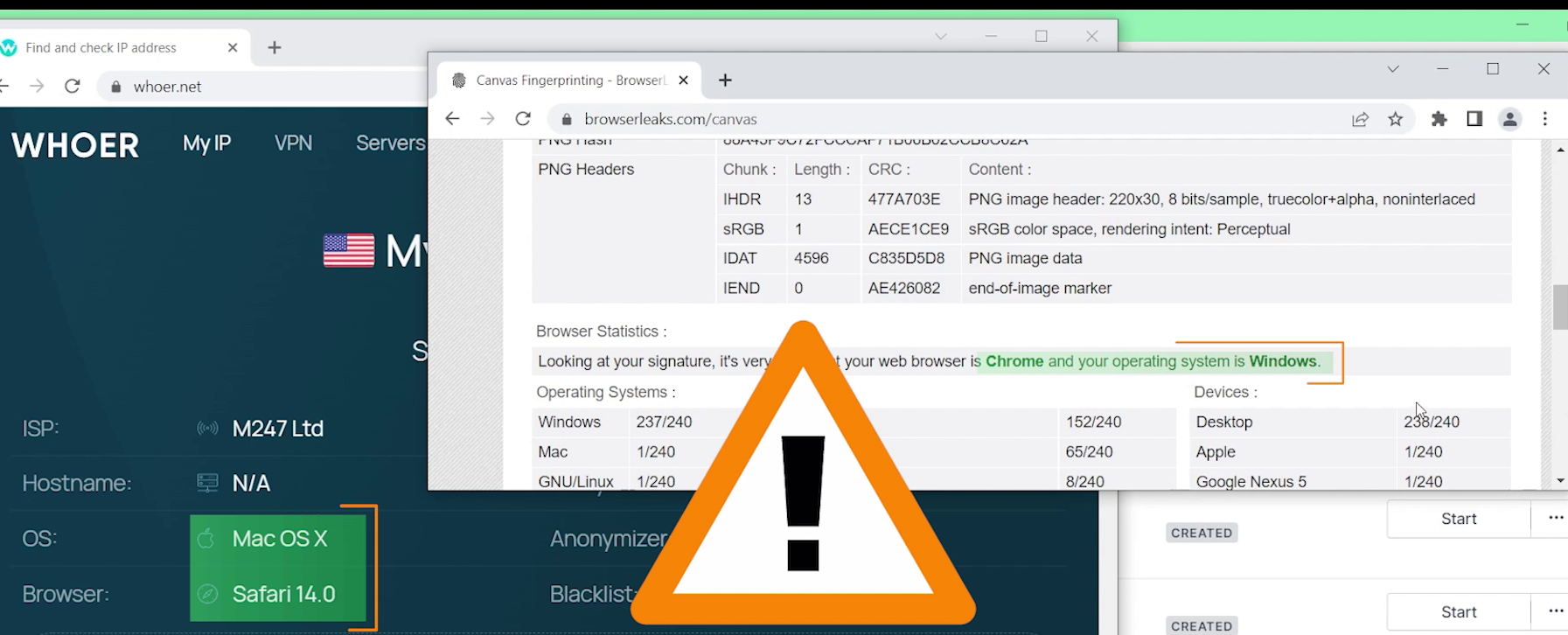1568x635 pixels.
Task: Share the browserleaks page
Action: tap(1360, 119)
